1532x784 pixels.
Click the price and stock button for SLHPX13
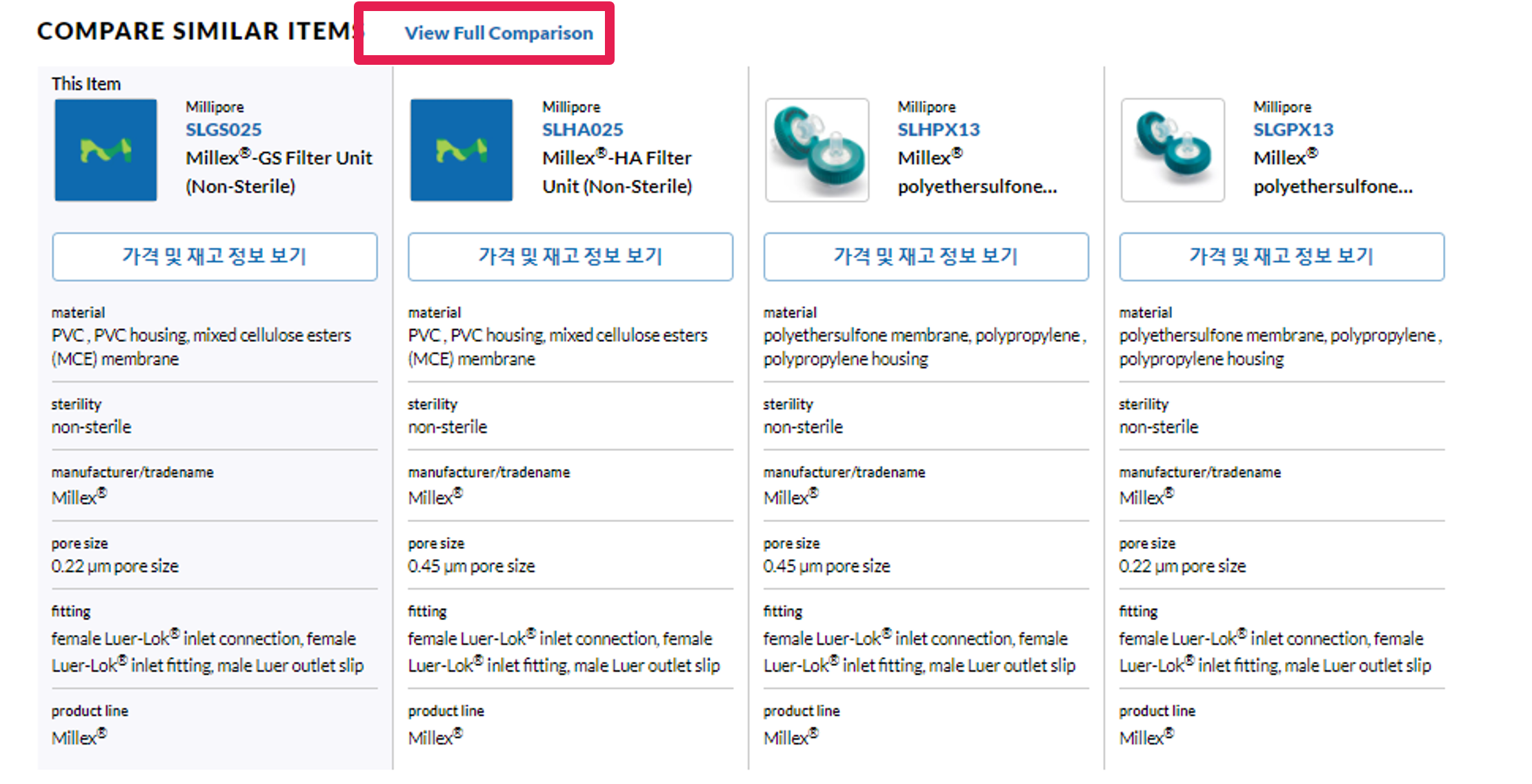926,257
